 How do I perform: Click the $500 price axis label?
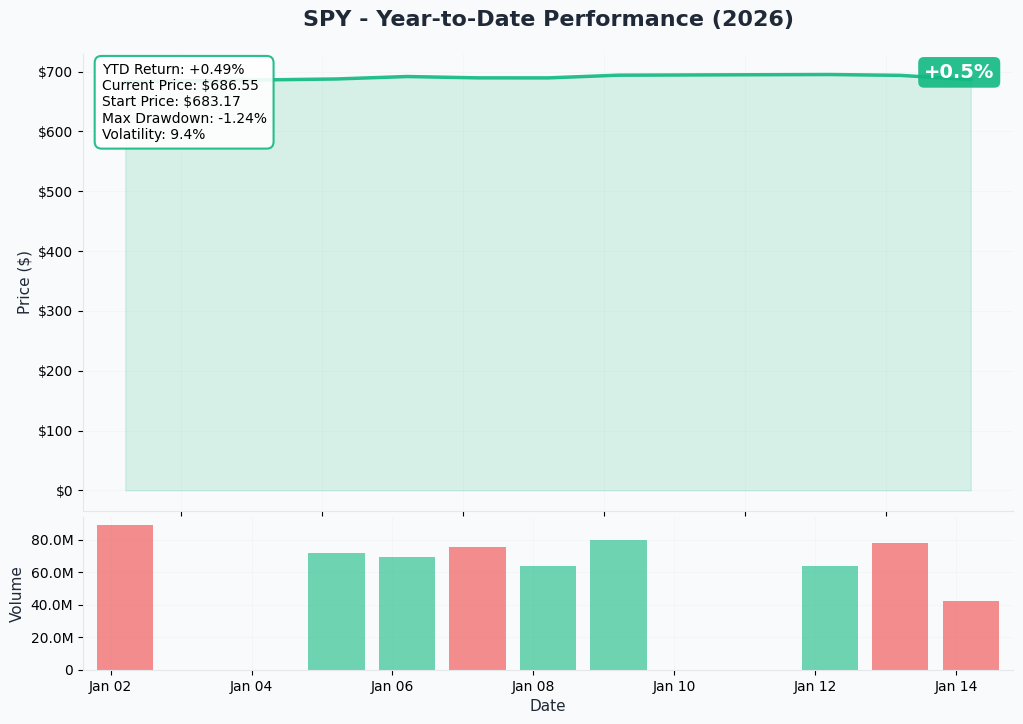(x=55, y=192)
